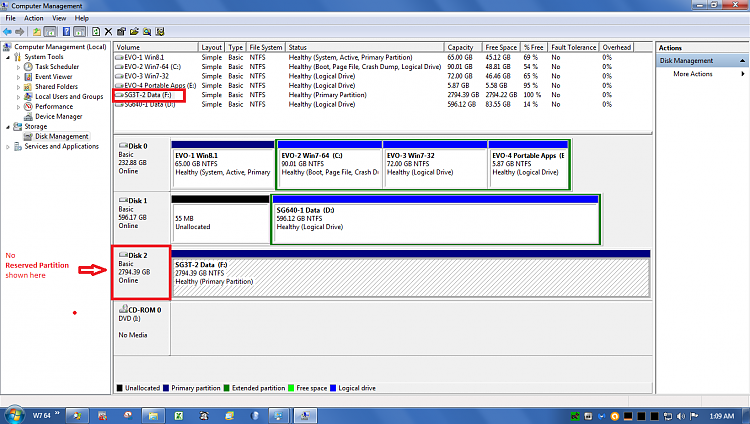Select EVO-4 Portable Apps partition block
Image resolution: width=750 pixels, height=424 pixels.
528,165
